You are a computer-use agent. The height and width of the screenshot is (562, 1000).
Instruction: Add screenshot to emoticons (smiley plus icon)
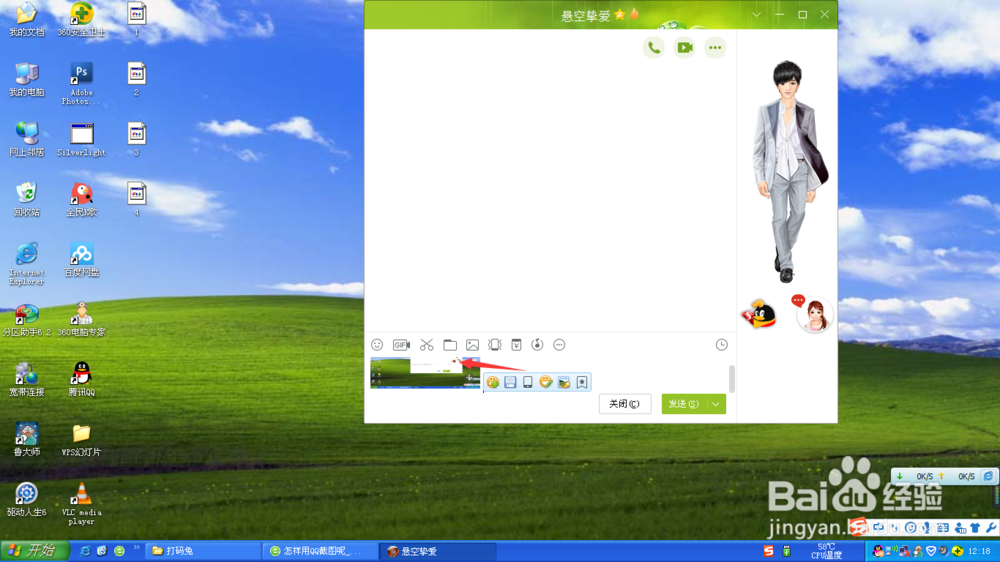(492, 382)
